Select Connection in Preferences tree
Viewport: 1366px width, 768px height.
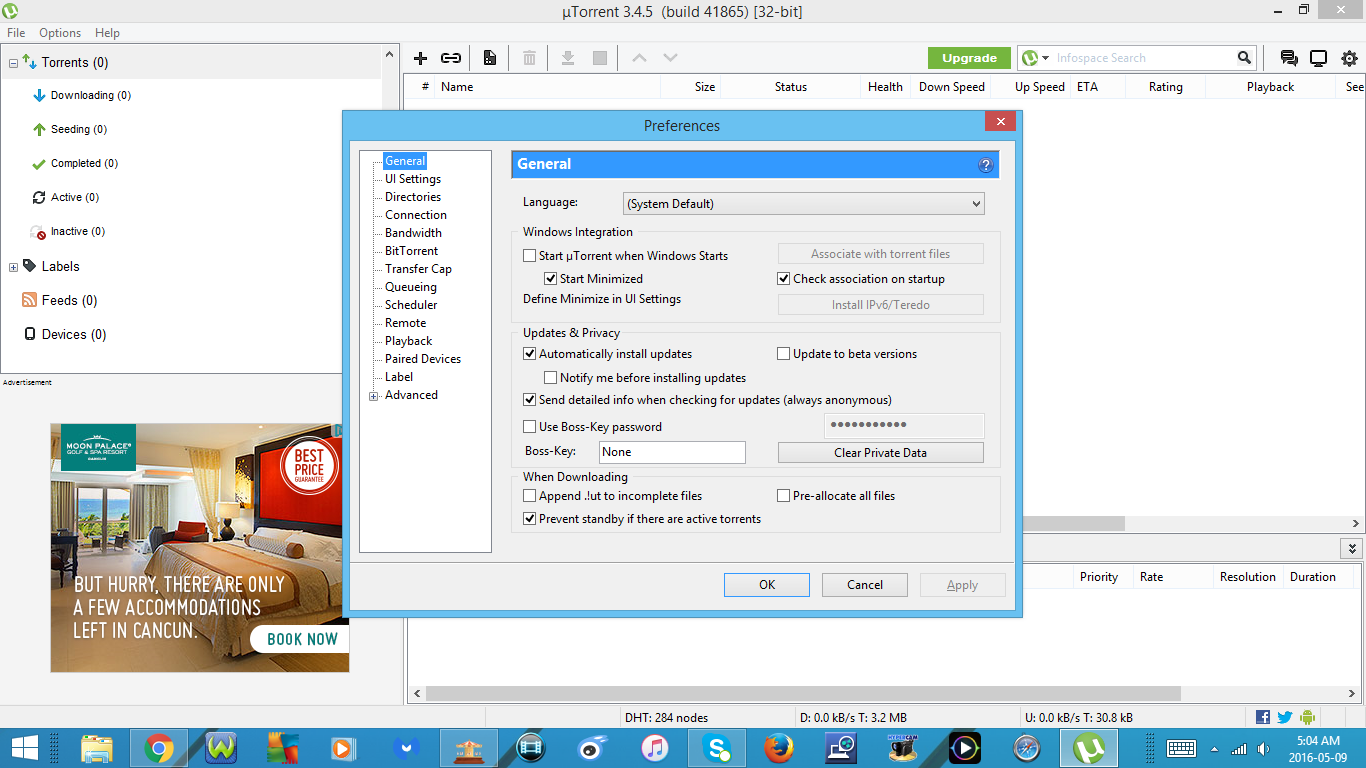pos(416,215)
